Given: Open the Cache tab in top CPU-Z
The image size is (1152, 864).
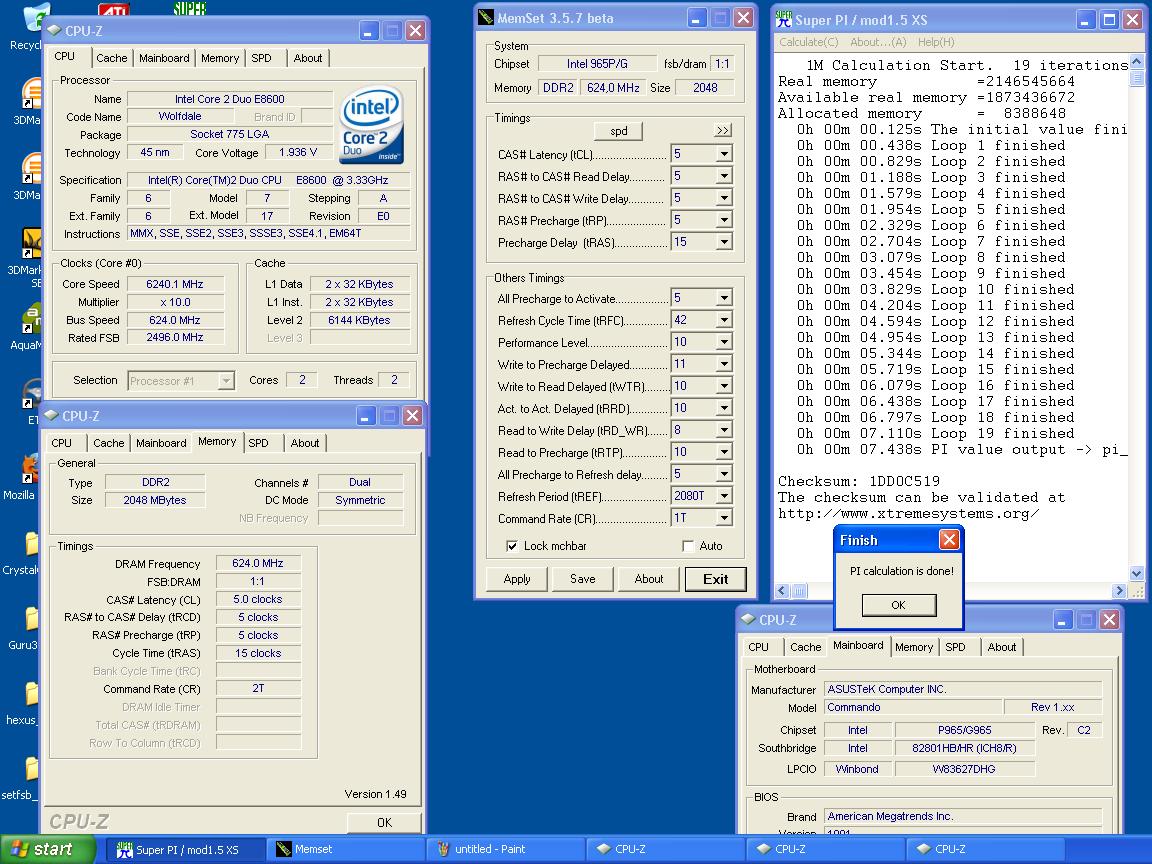Looking at the screenshot, I should tap(112, 58).
